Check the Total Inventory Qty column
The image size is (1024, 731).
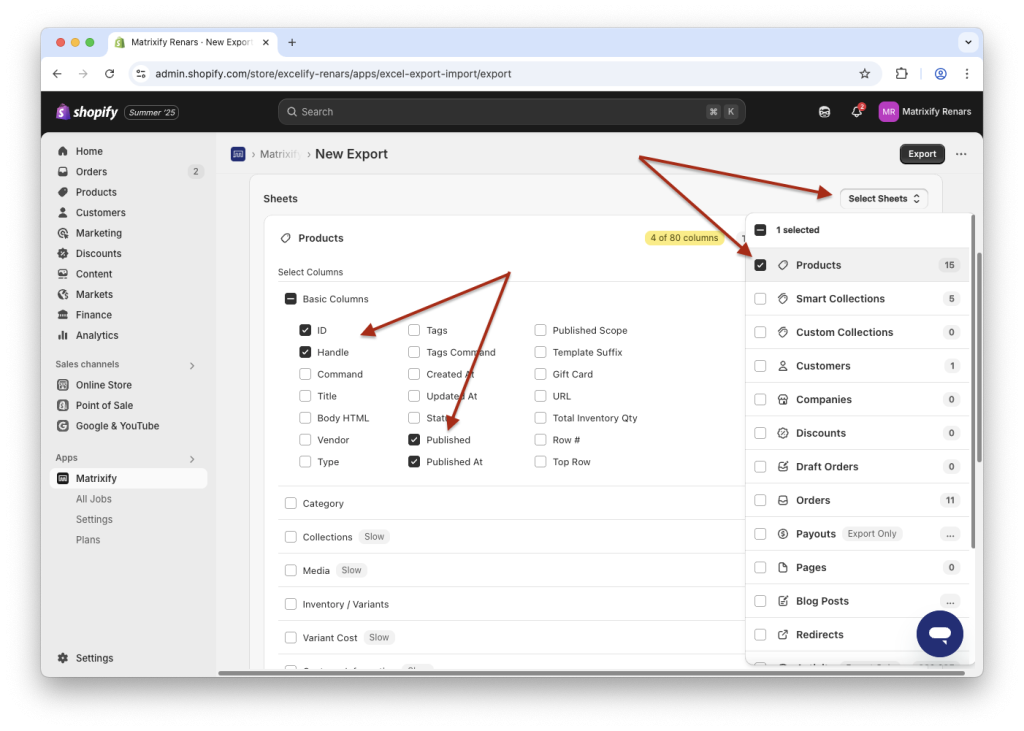point(540,417)
